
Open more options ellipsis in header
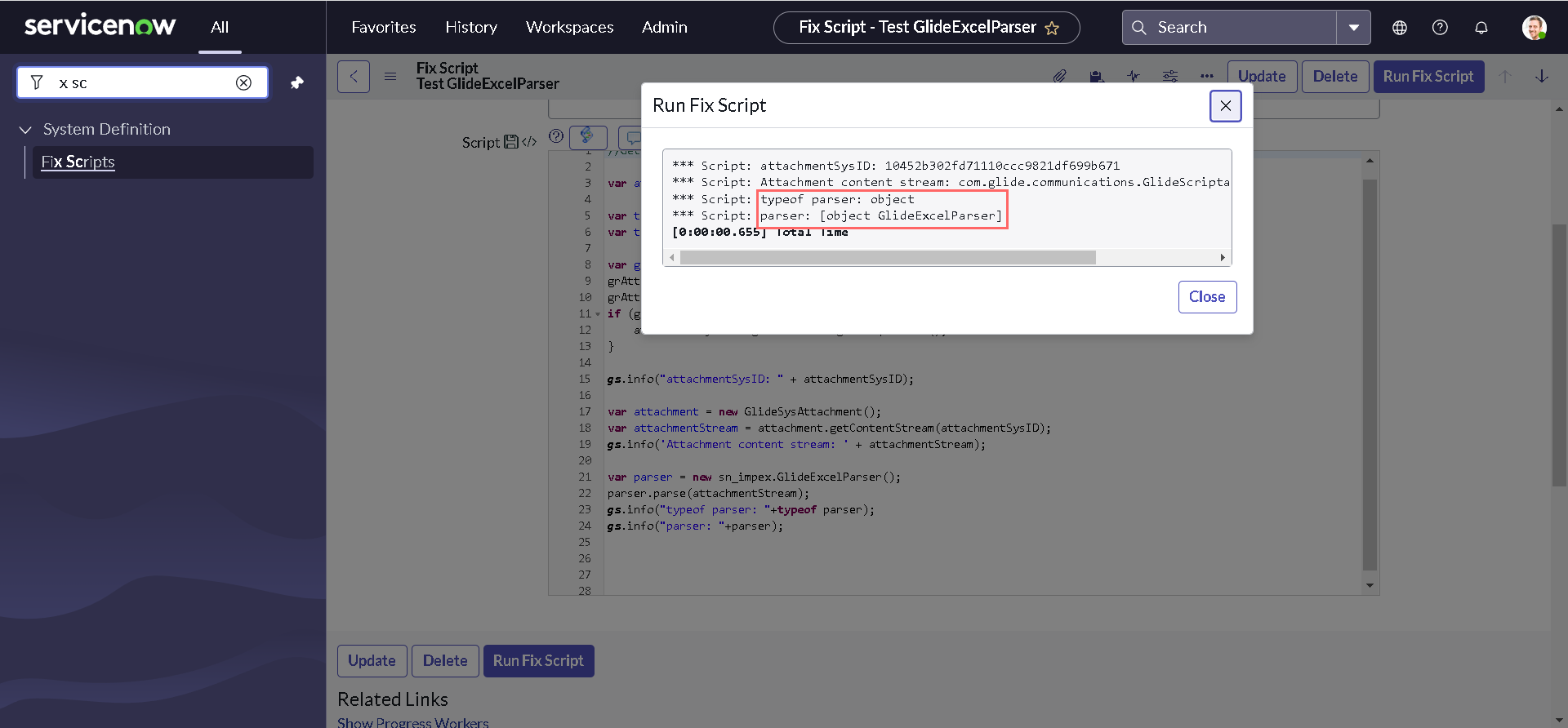coord(1207,76)
